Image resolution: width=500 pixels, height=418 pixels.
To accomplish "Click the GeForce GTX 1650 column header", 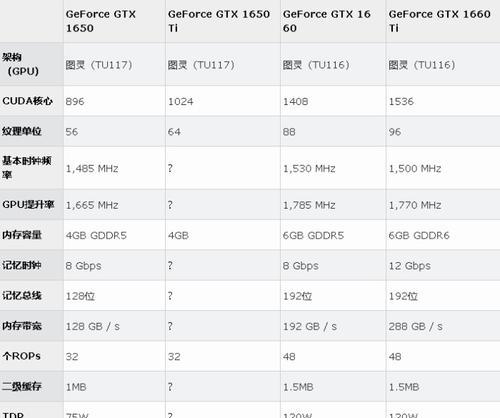I will 101,21.
